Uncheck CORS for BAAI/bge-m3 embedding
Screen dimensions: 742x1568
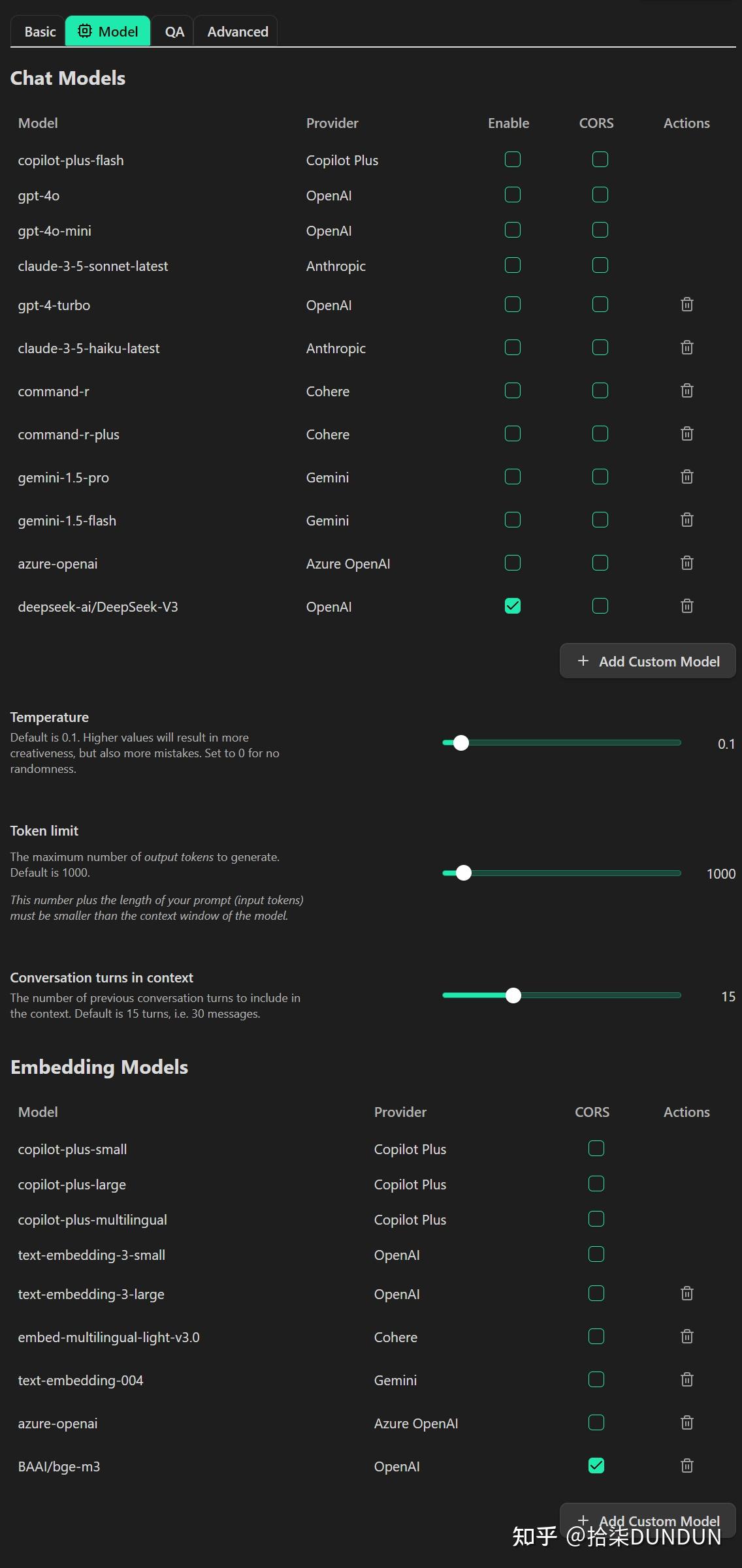596,1466
